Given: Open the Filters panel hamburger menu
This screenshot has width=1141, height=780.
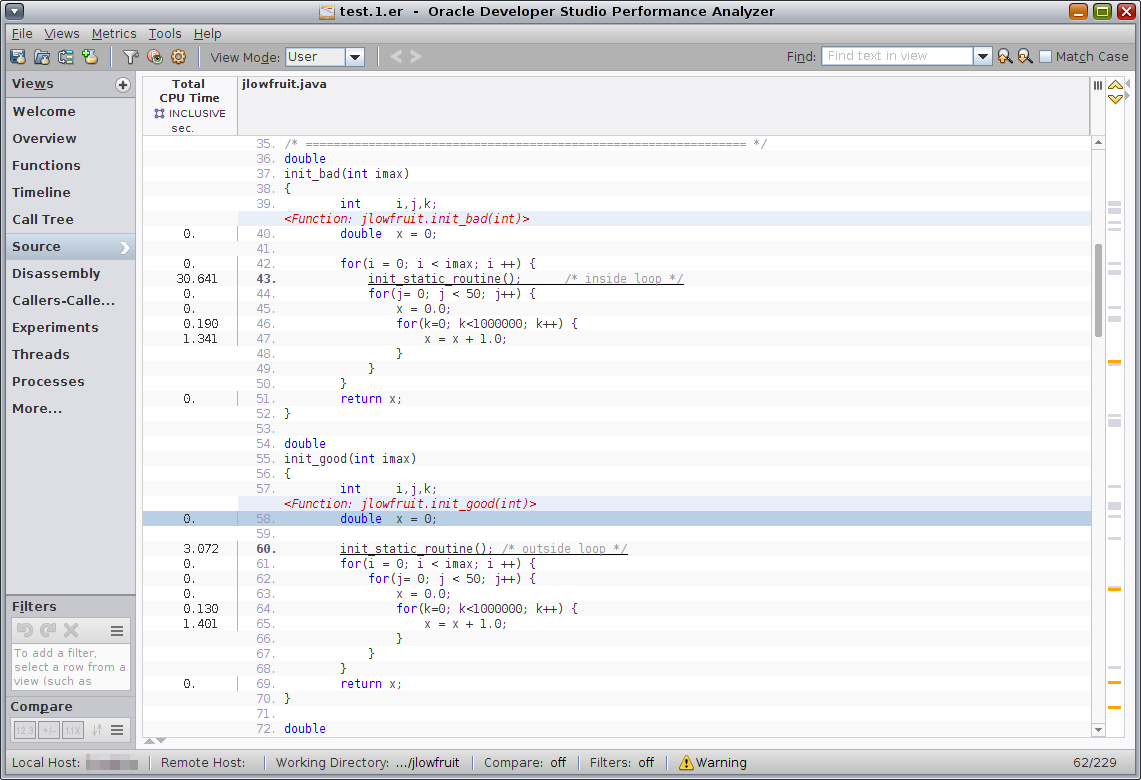Looking at the screenshot, I should pyautogui.click(x=117, y=631).
